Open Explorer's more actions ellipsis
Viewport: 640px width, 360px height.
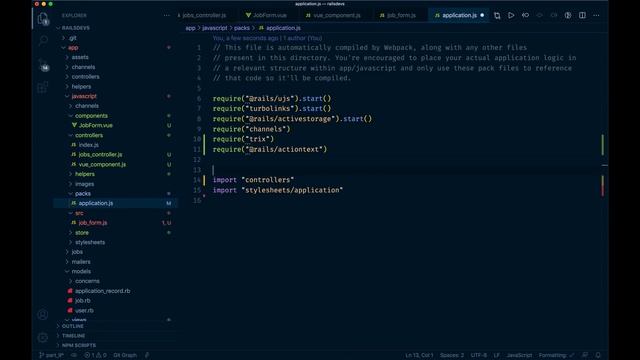click(167, 16)
